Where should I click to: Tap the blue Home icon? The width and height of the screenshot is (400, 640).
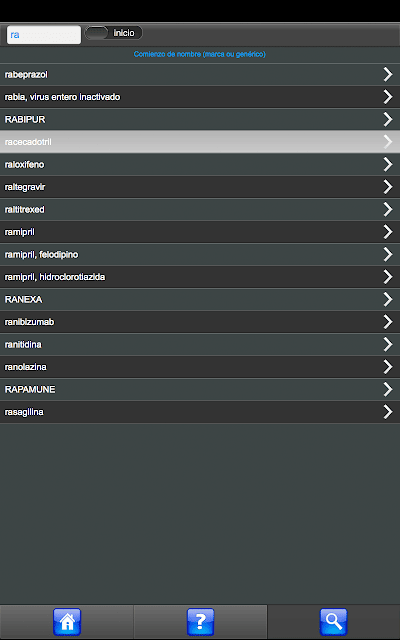tap(67, 622)
